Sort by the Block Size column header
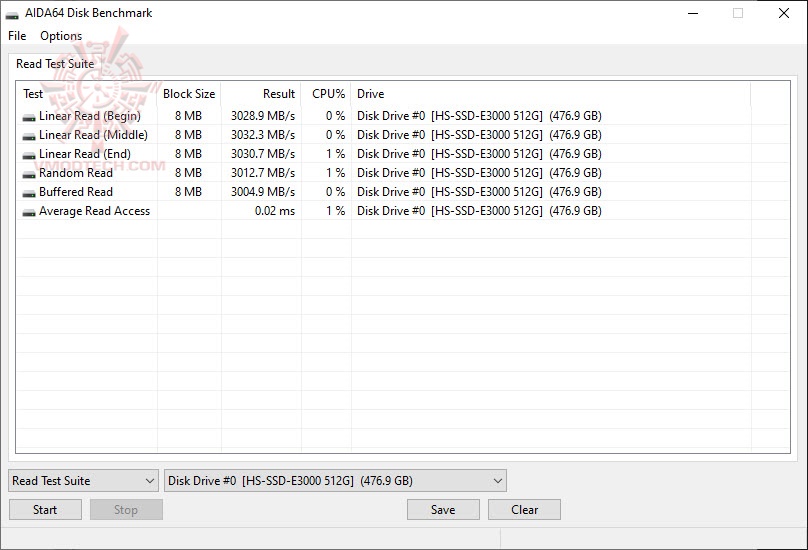The height and width of the screenshot is (550, 808). pyautogui.click(x=189, y=94)
